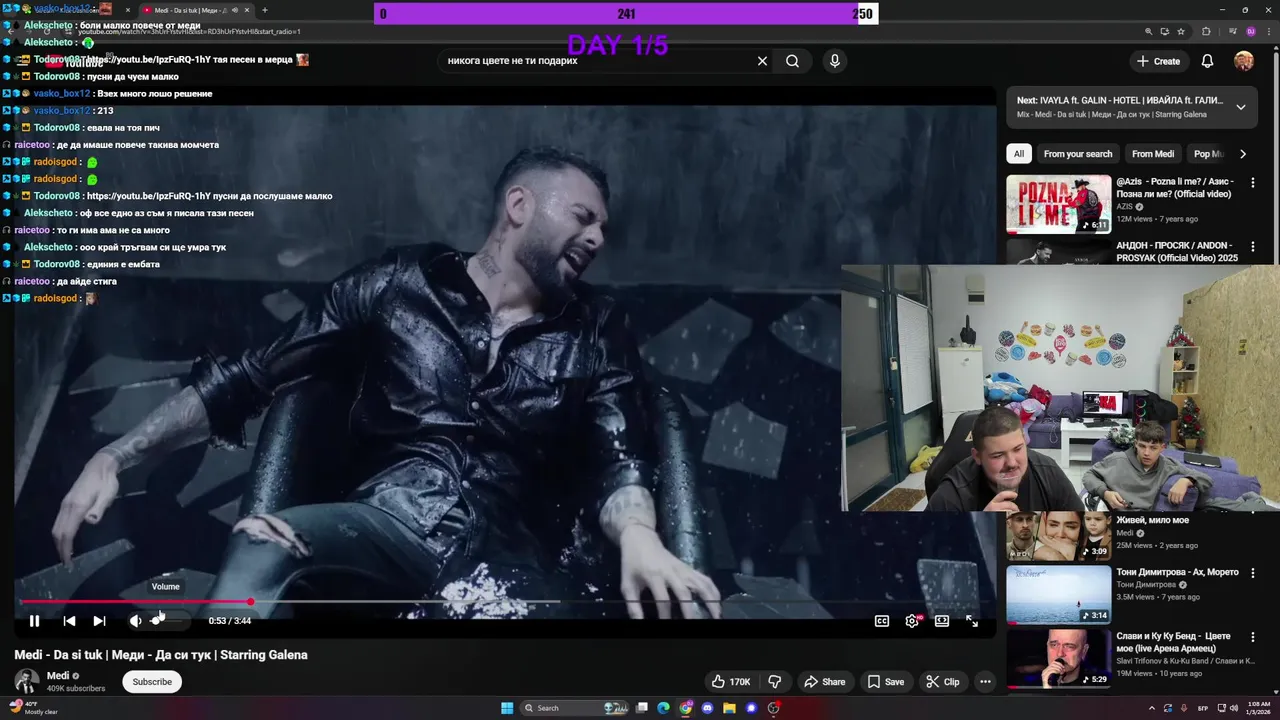Open more actions three-dot menu below video
Image resolution: width=1280 pixels, height=720 pixels.
(x=985, y=682)
